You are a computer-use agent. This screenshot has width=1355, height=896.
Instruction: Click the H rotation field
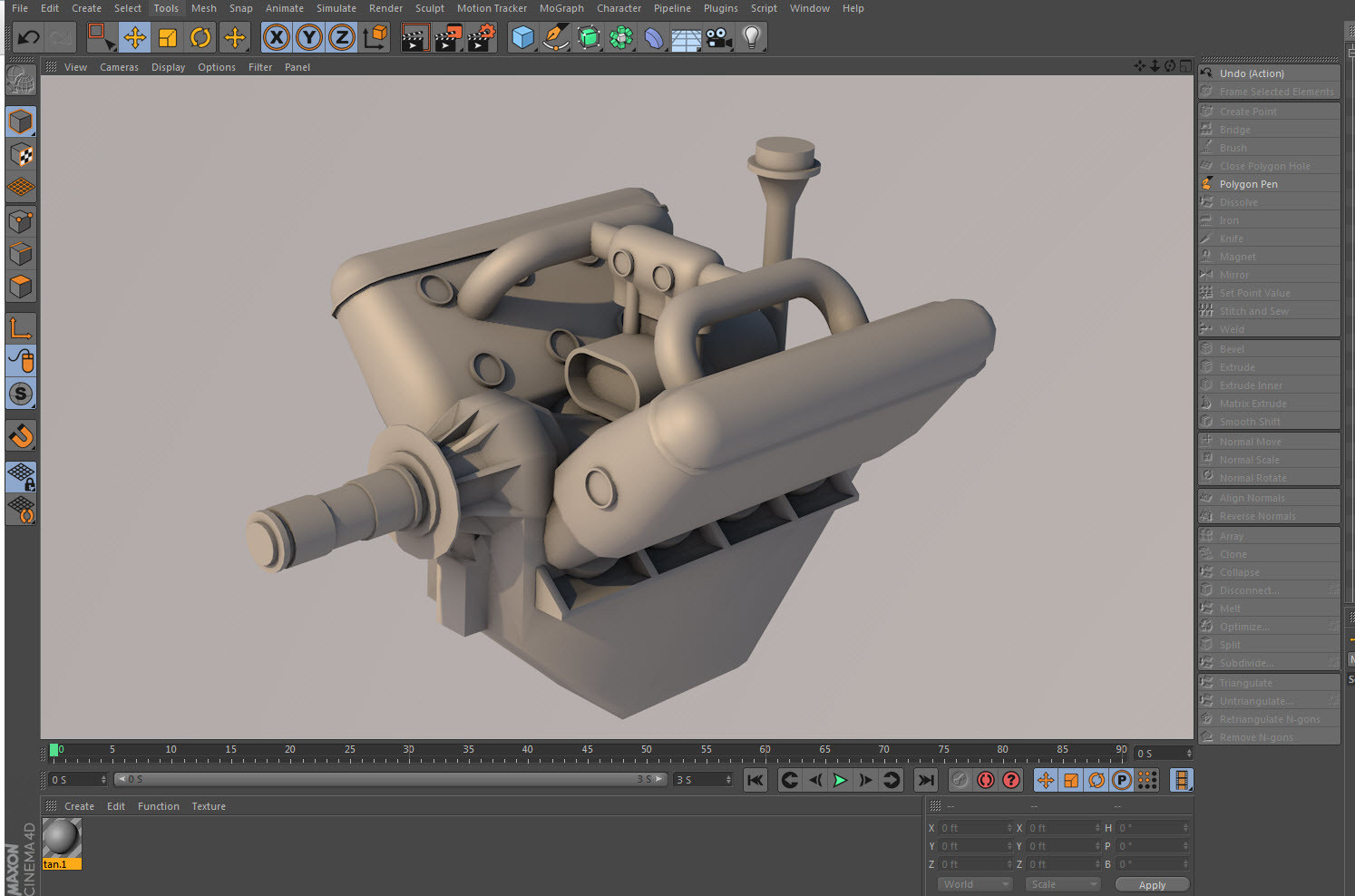coord(1153,828)
